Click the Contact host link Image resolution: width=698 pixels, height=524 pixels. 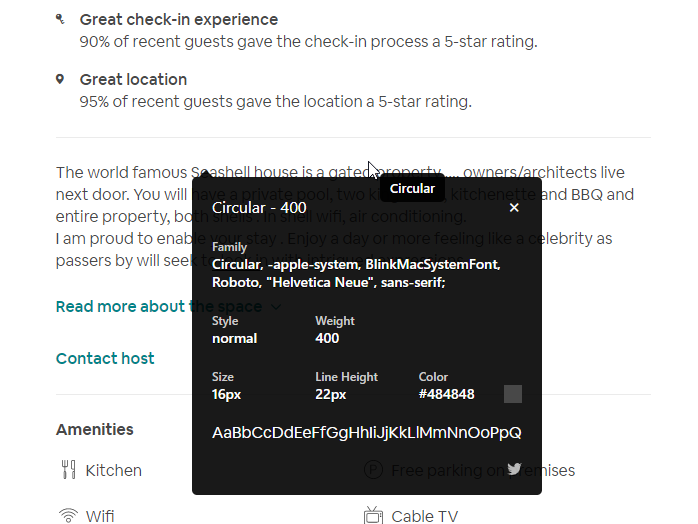pyautogui.click(x=105, y=358)
